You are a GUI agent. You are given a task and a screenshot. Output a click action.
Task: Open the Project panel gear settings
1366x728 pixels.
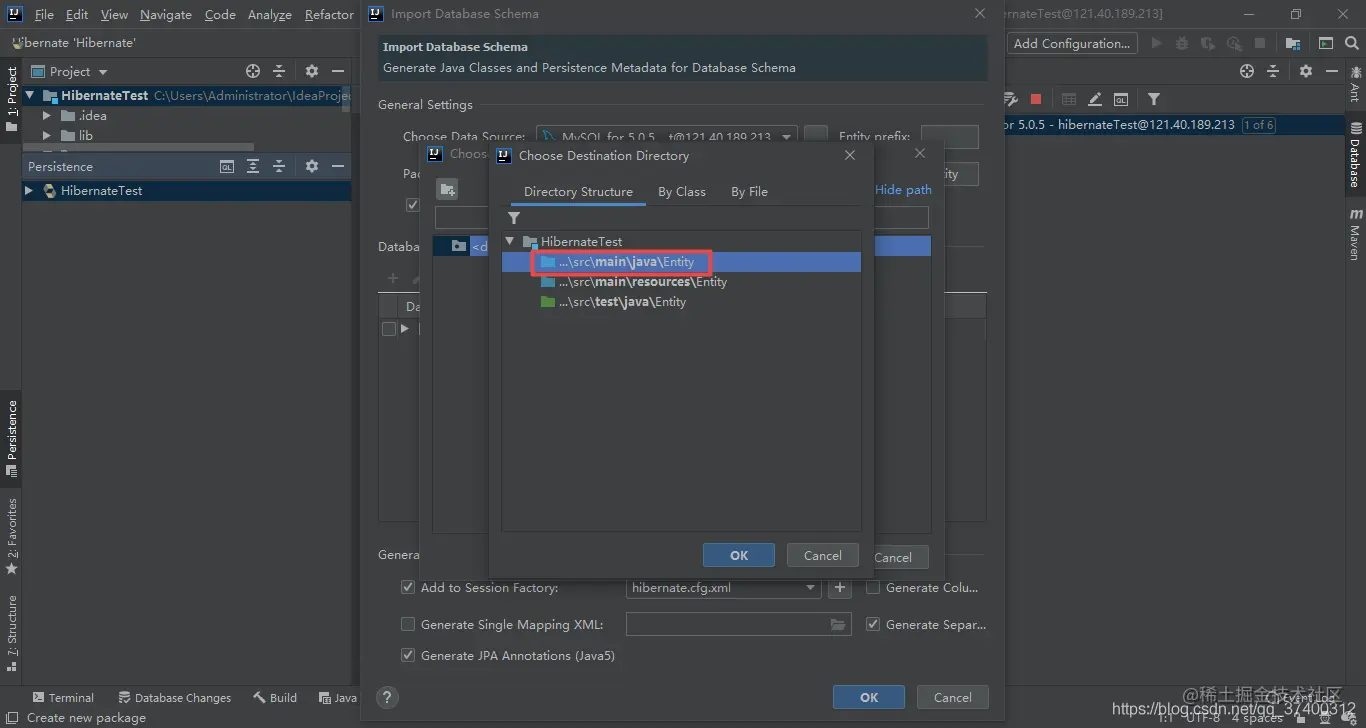pyautogui.click(x=312, y=71)
